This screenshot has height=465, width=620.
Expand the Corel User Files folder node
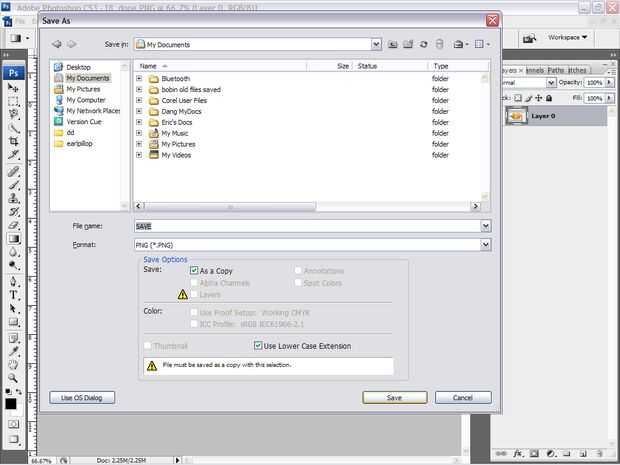139,100
